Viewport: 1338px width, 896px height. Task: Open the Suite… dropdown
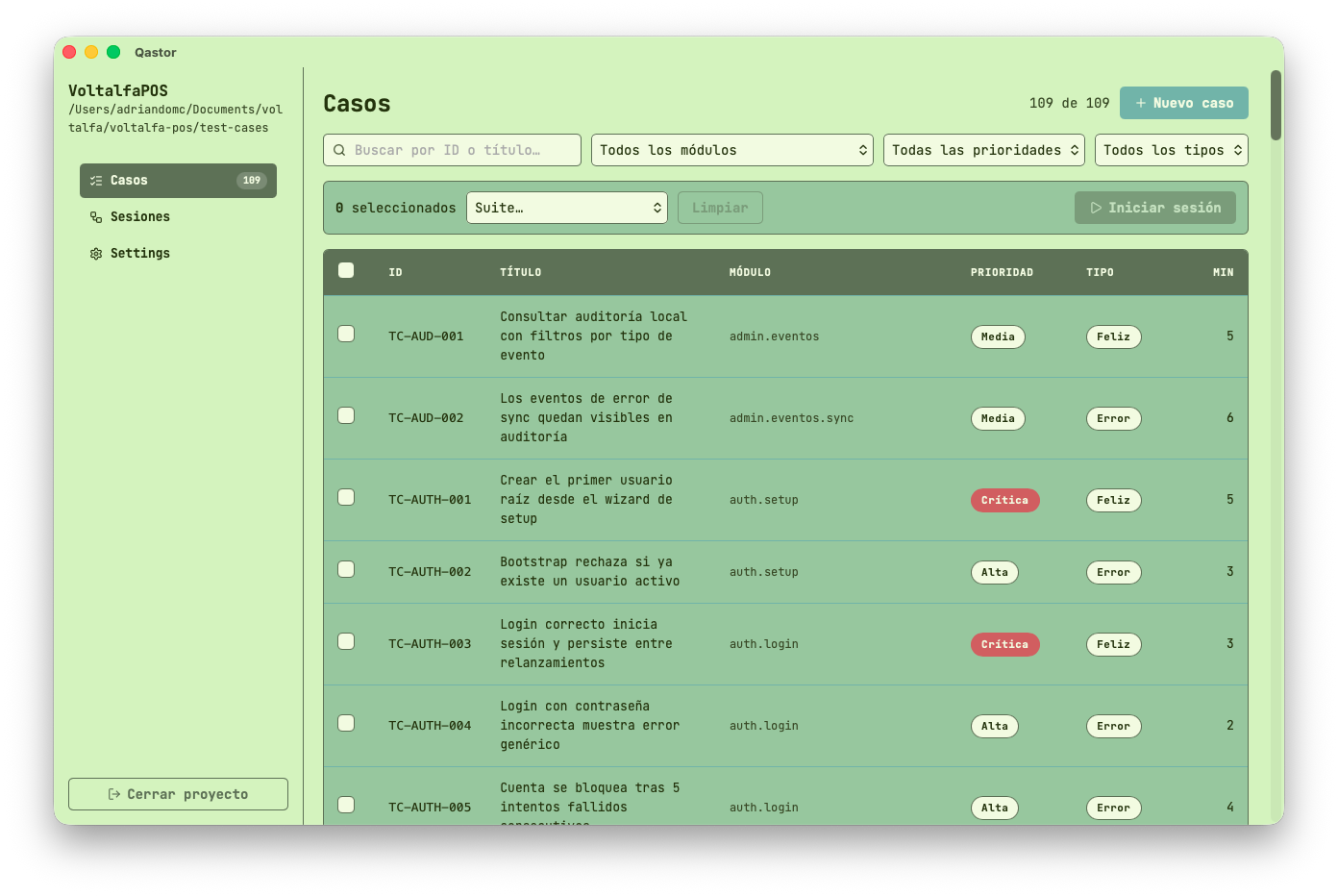click(567, 208)
